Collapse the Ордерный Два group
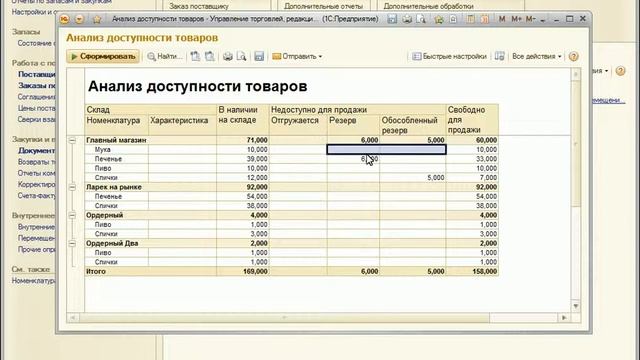The width and height of the screenshot is (640, 360). (x=72, y=244)
